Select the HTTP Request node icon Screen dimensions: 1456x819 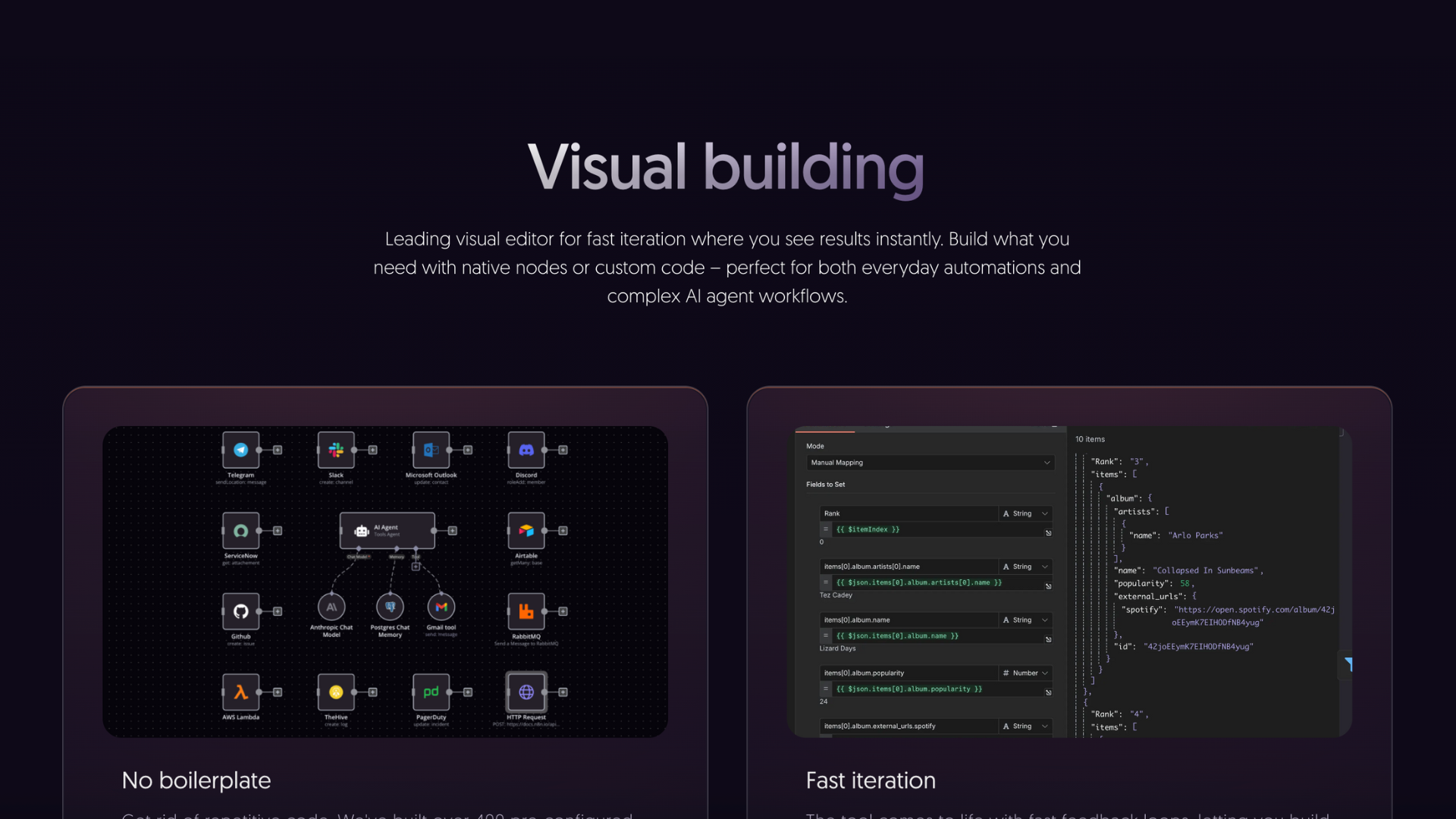(526, 692)
